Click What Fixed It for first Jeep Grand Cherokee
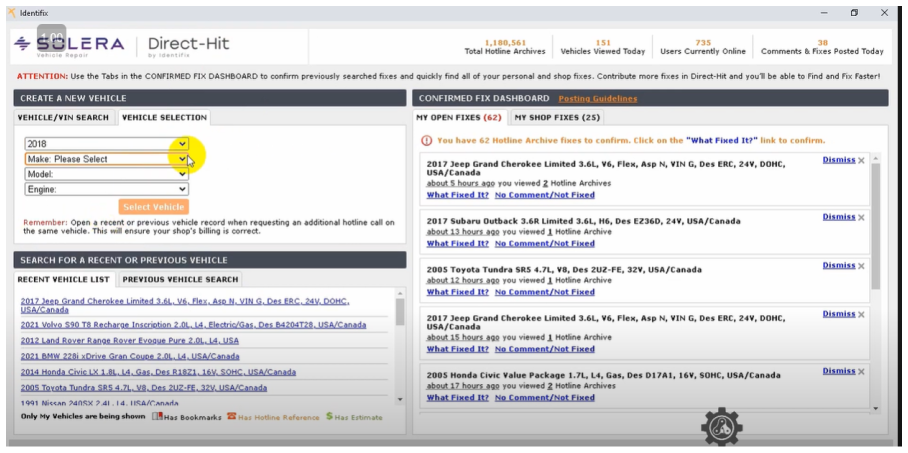The width and height of the screenshot is (908, 453). 457,195
